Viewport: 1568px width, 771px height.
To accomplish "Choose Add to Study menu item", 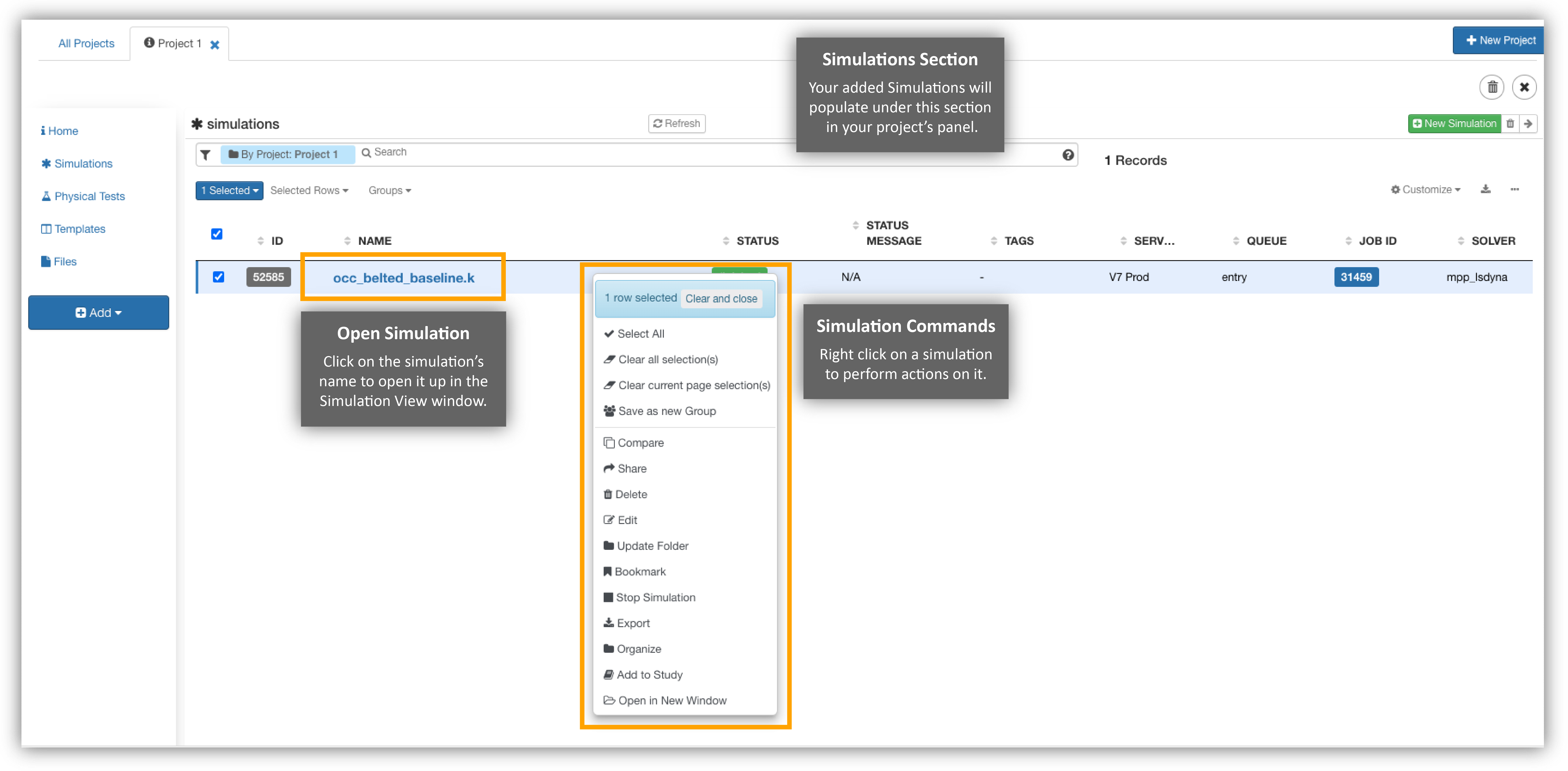I will (643, 675).
